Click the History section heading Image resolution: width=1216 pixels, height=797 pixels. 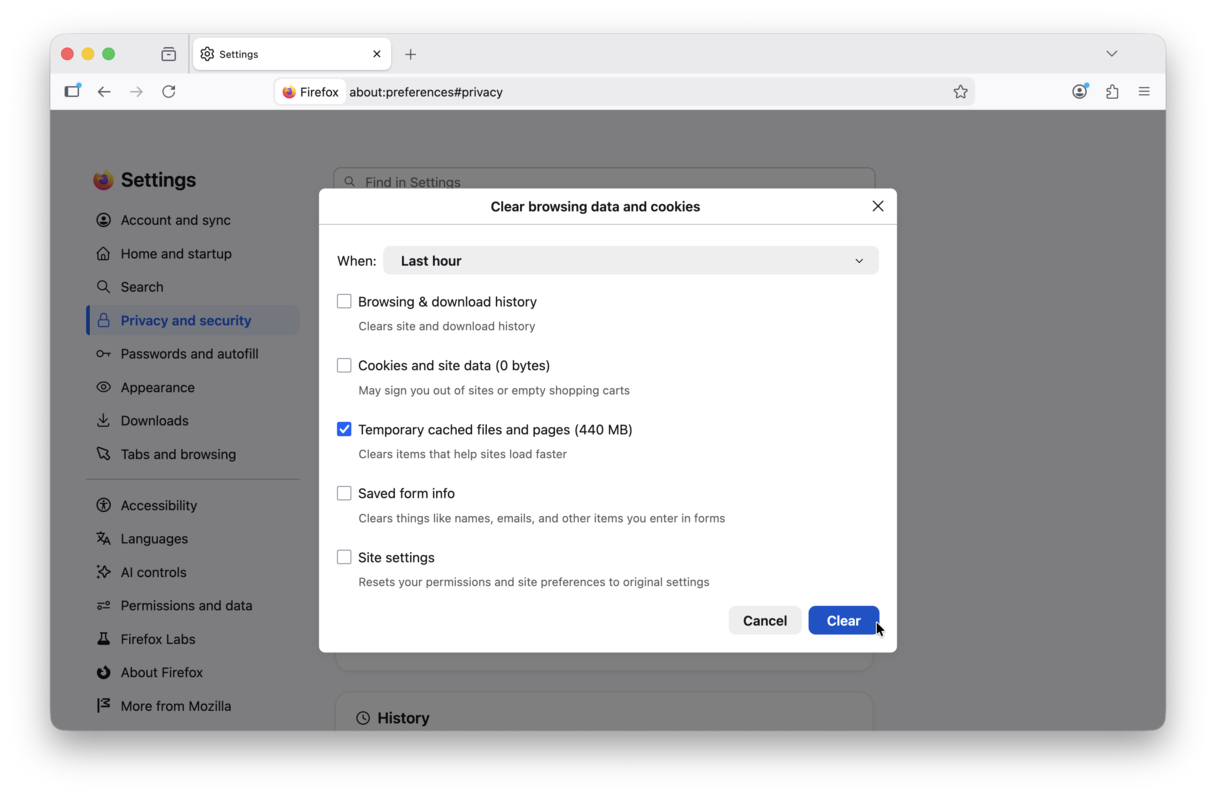click(x=403, y=718)
